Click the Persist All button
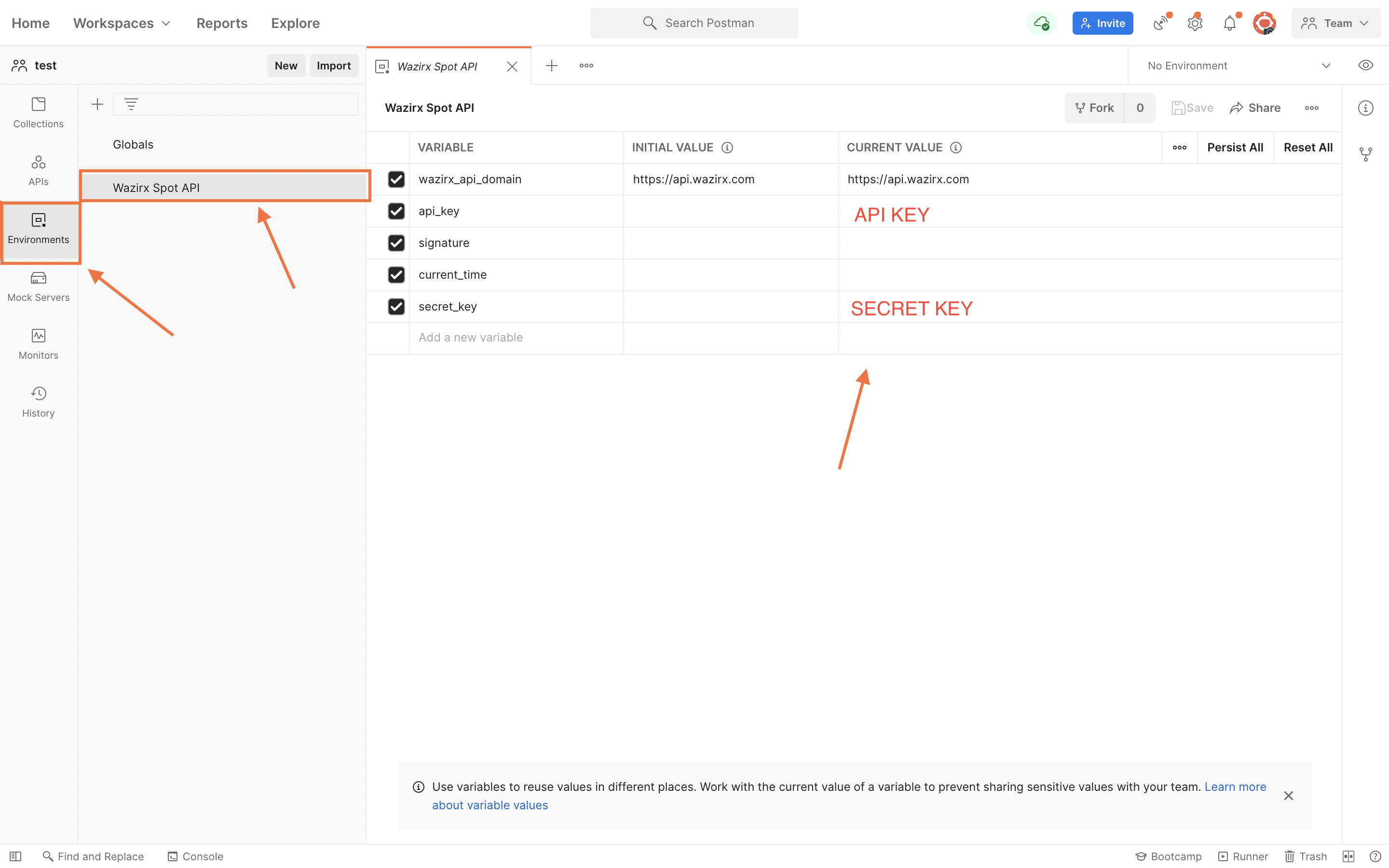Image resolution: width=1389 pixels, height=868 pixels. [1235, 148]
